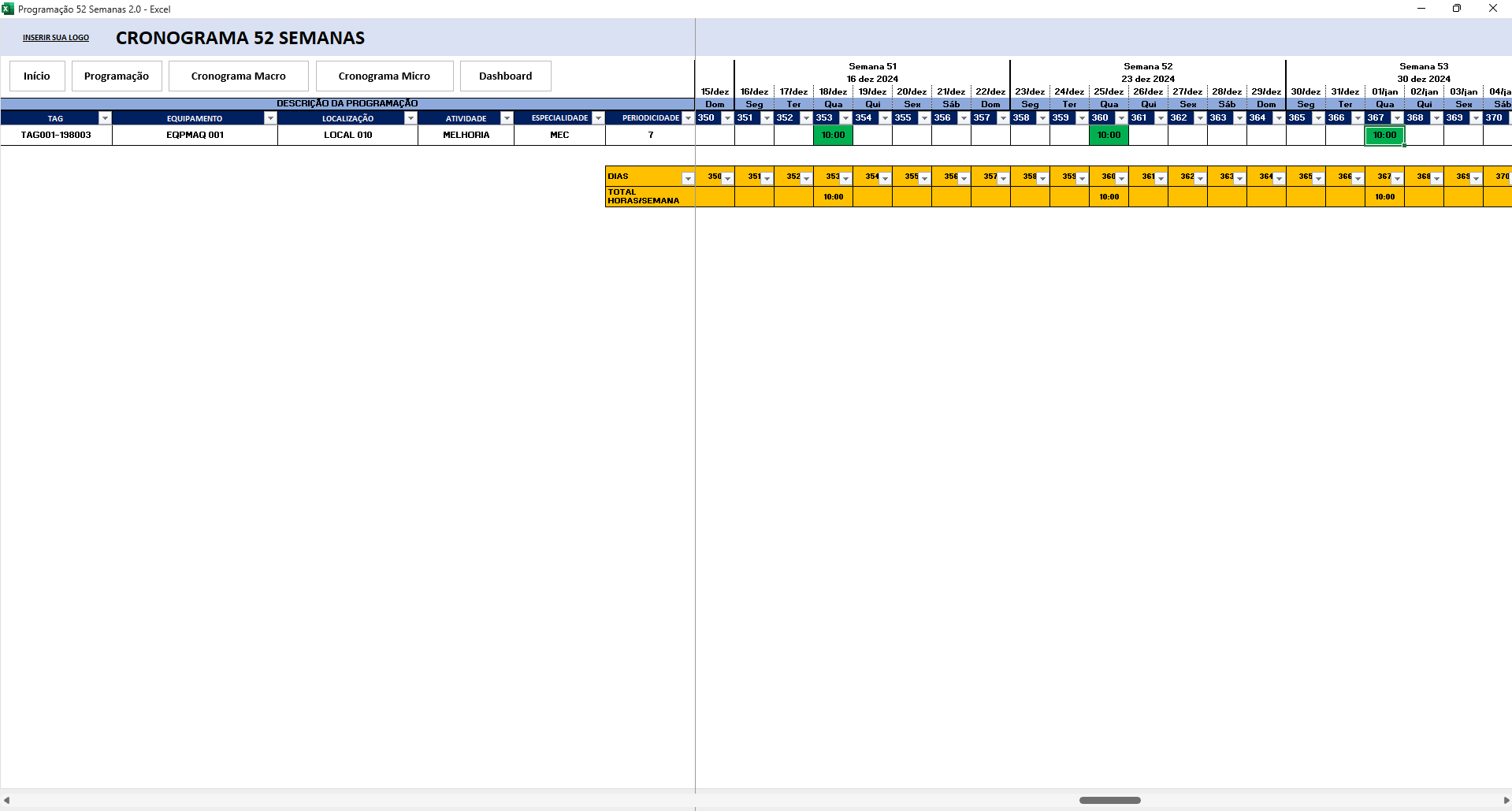Screen dimensions: 1512x811
Task: Open the DIAS filter dropdown
Action: pos(688,178)
